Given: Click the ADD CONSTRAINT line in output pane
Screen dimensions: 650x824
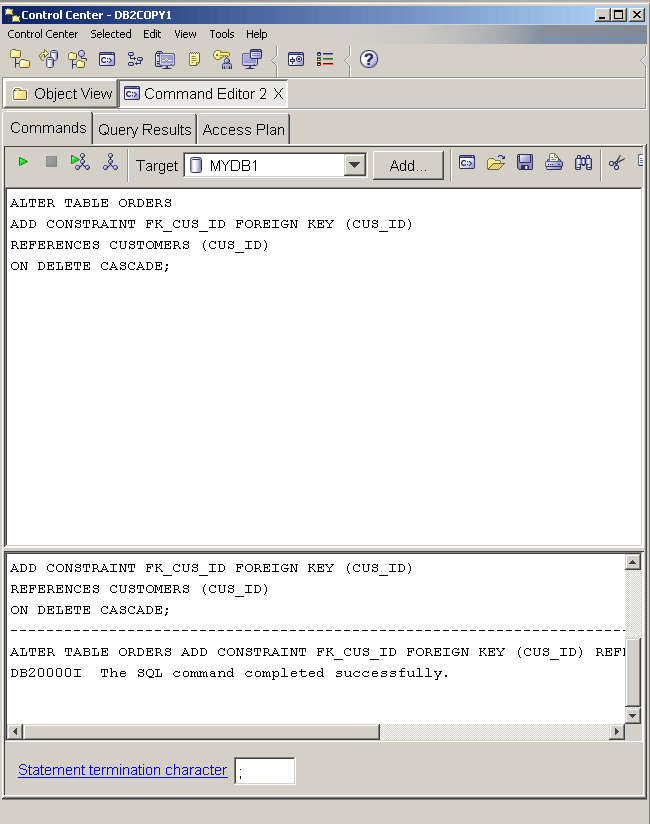Looking at the screenshot, I should coord(211,568).
